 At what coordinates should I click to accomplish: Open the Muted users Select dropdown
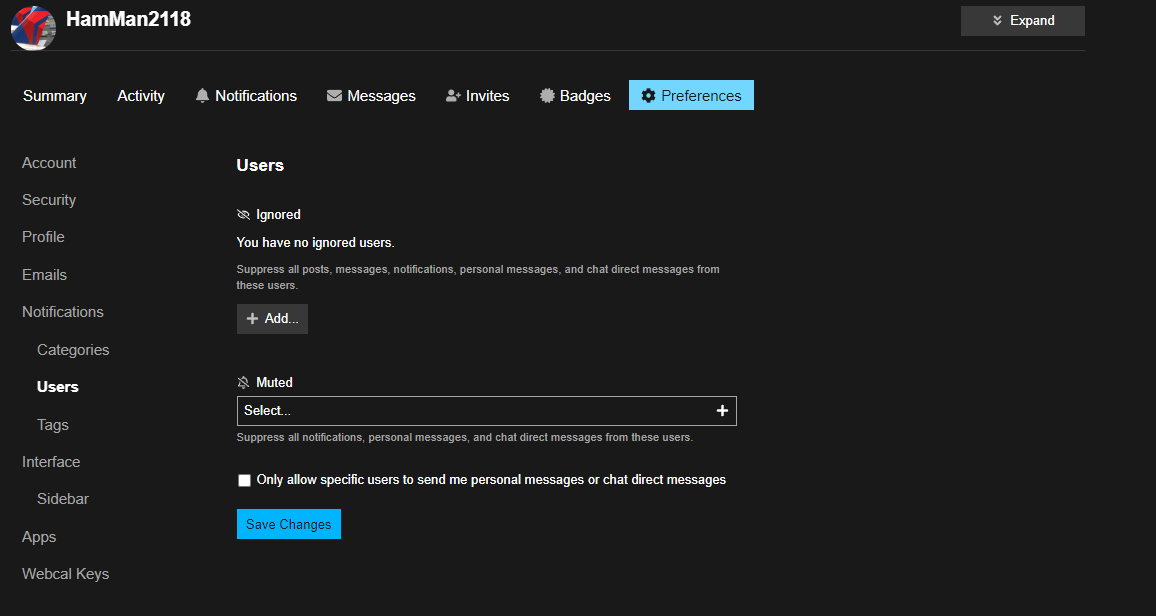click(x=450, y=410)
